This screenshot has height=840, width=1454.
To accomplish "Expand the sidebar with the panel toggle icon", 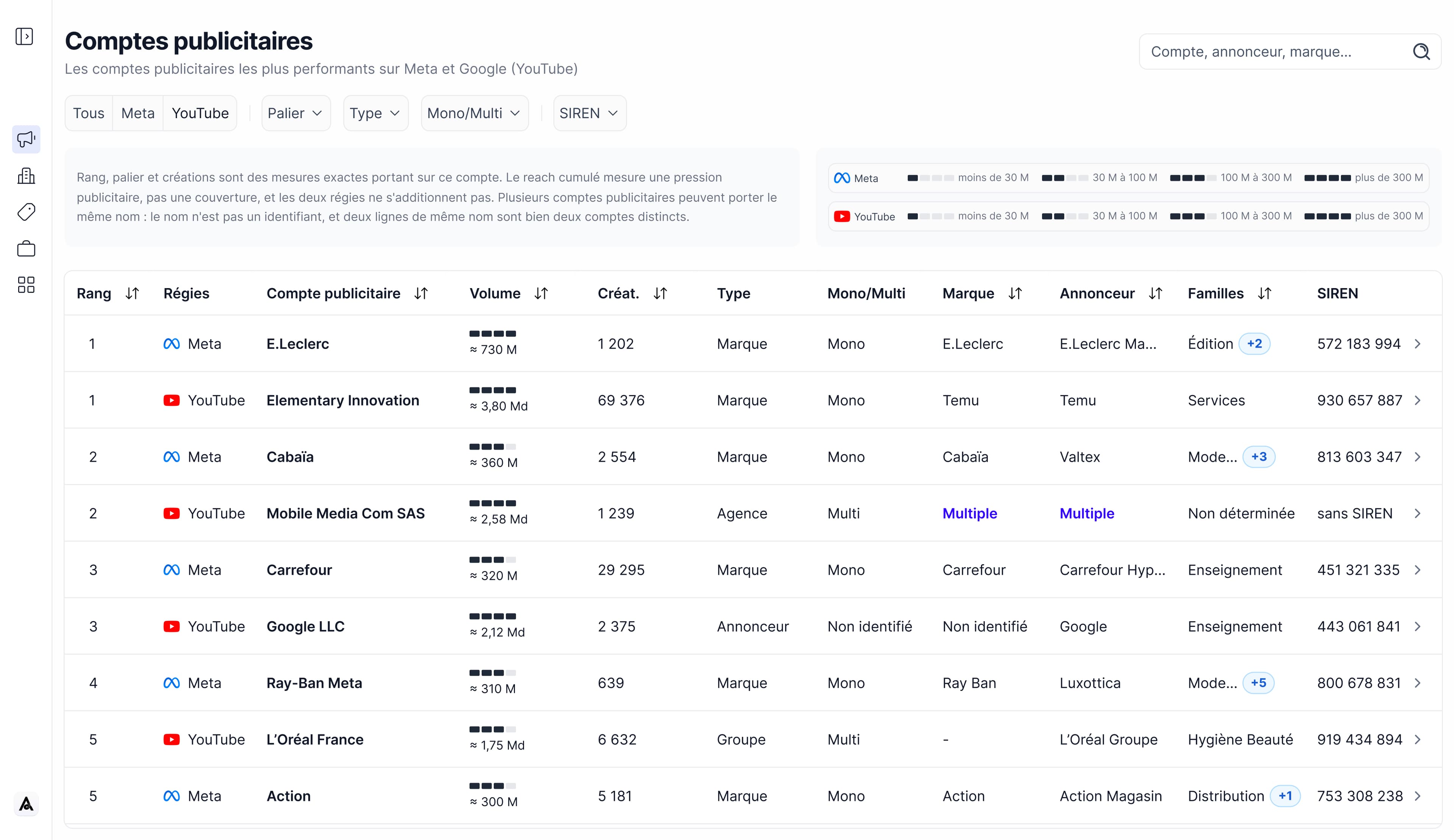I will 24,36.
